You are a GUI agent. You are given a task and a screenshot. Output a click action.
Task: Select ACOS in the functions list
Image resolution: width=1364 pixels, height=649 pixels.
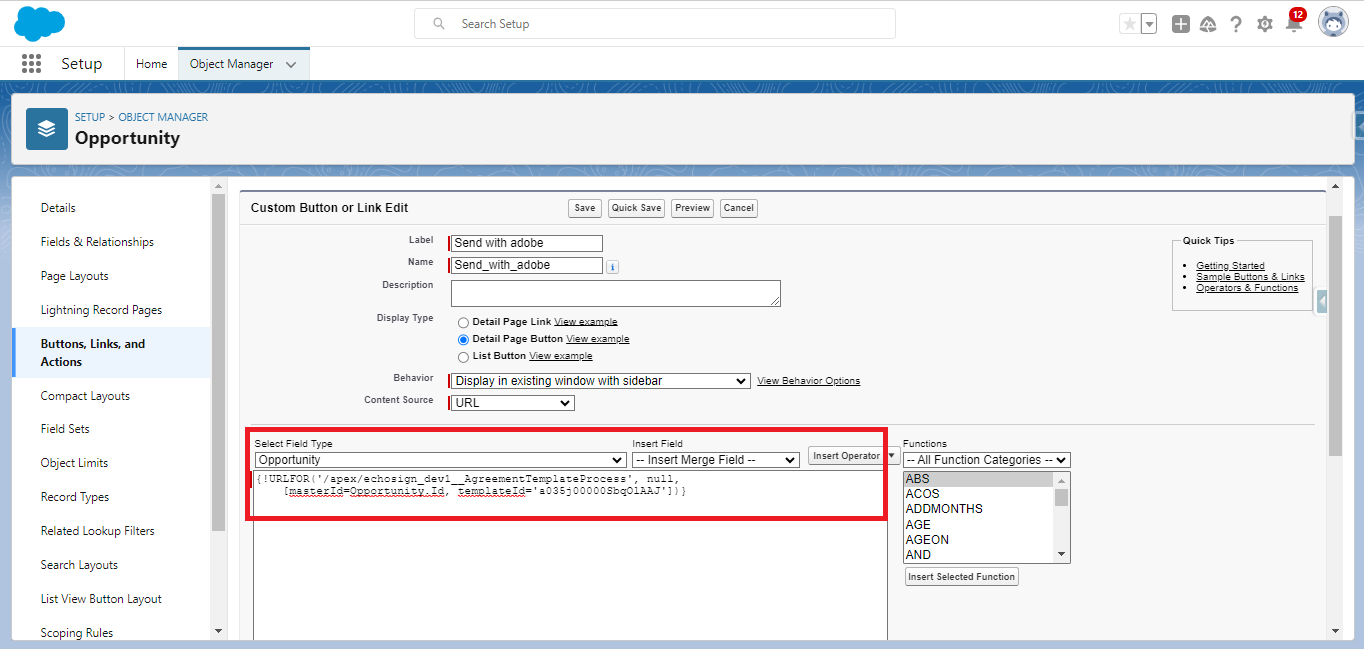(x=979, y=494)
